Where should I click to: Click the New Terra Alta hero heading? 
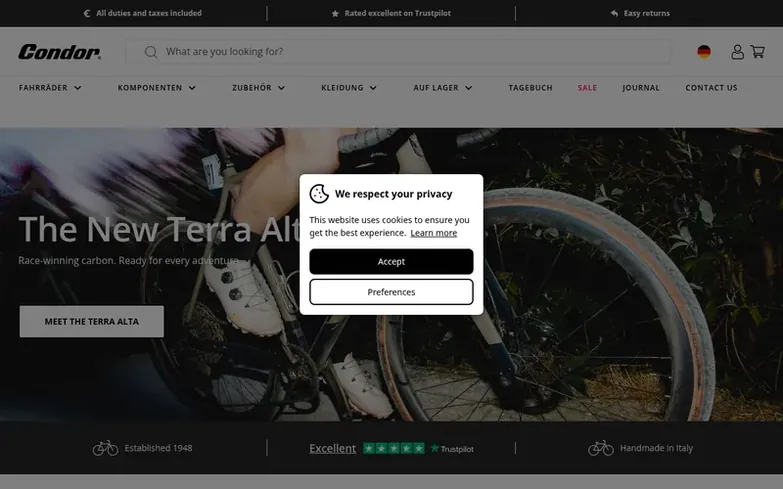click(x=160, y=230)
